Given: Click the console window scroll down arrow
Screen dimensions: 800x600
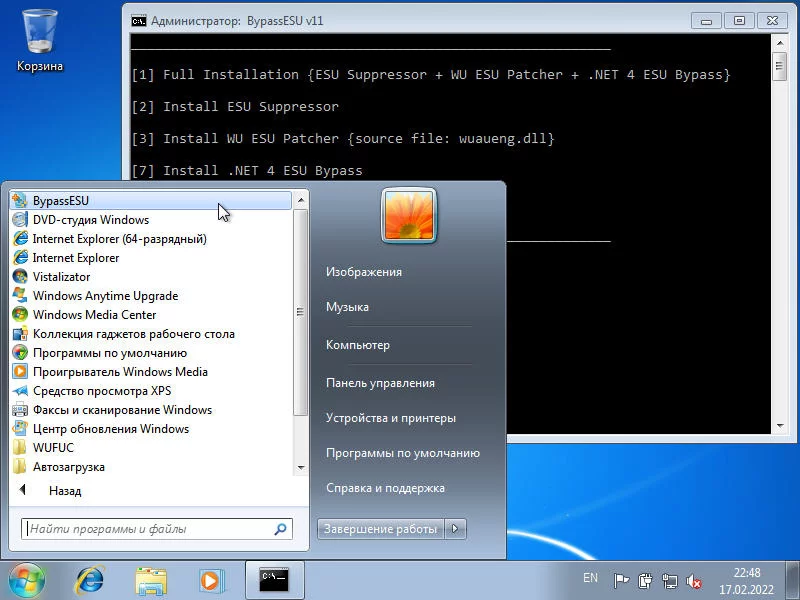Looking at the screenshot, I should (x=780, y=426).
